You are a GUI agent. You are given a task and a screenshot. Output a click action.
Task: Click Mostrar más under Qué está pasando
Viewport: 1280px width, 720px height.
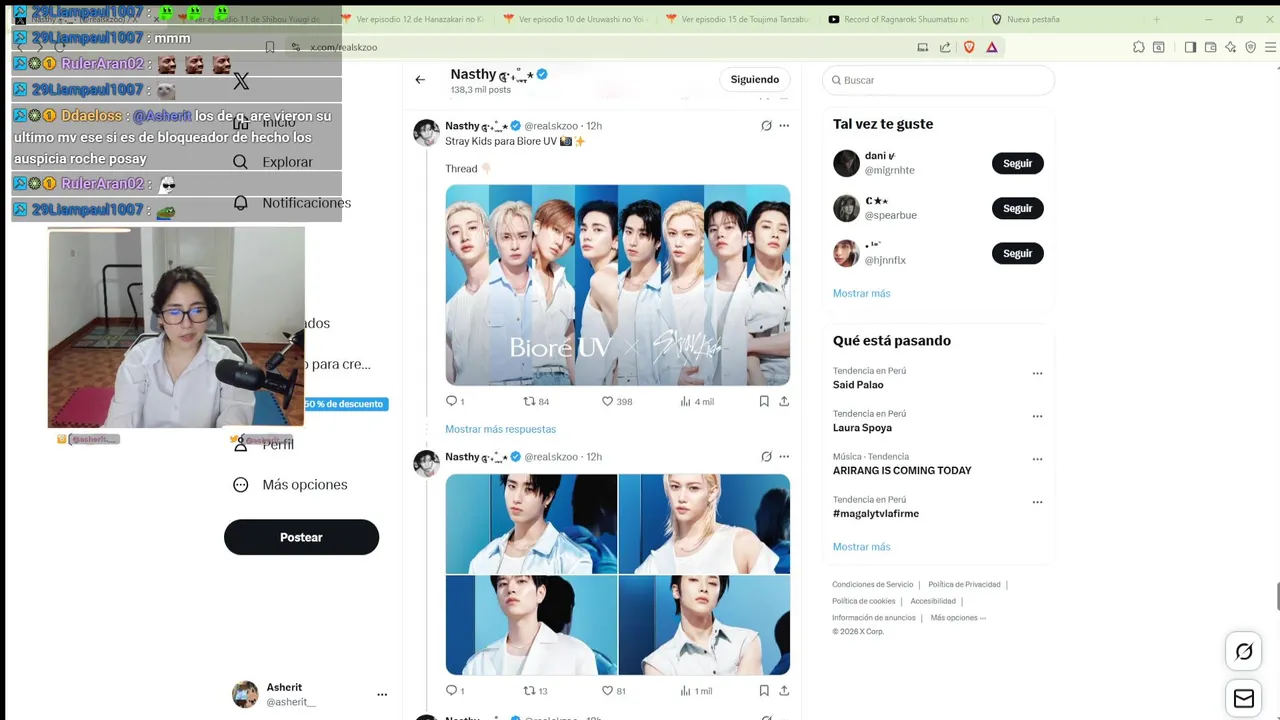point(861,547)
